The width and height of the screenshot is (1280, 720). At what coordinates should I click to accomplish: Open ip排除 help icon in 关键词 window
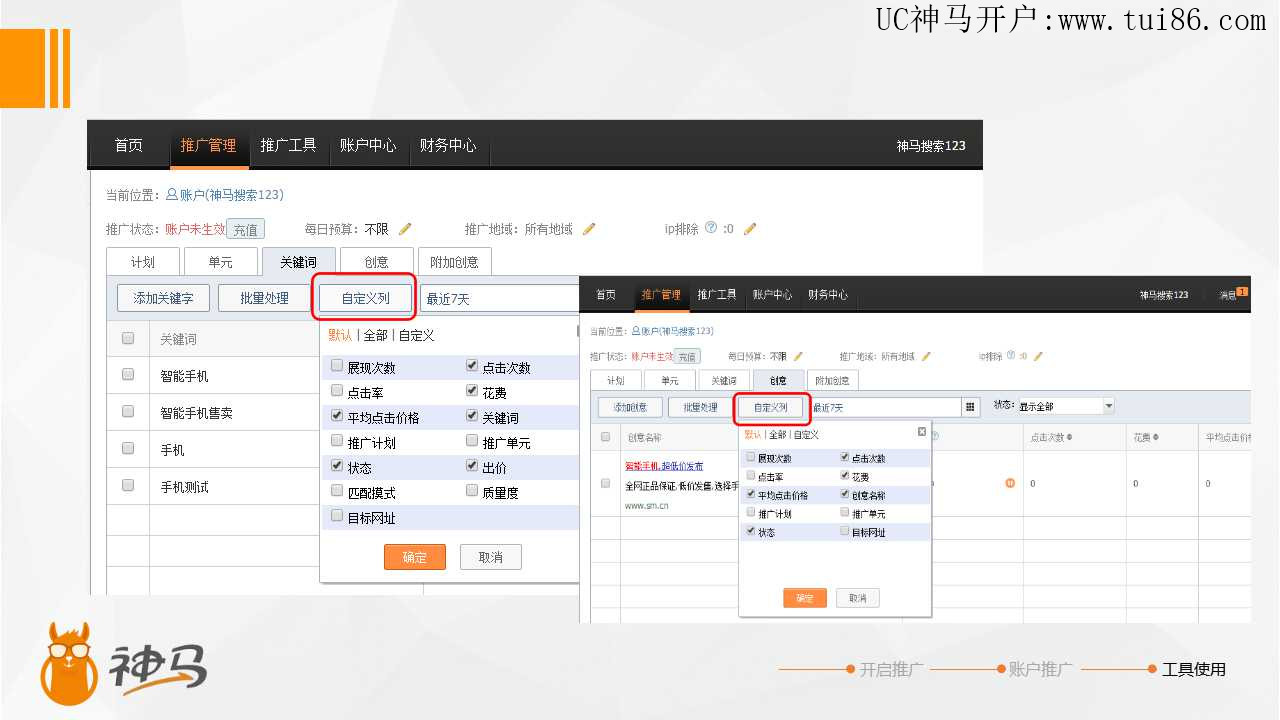click(711, 228)
